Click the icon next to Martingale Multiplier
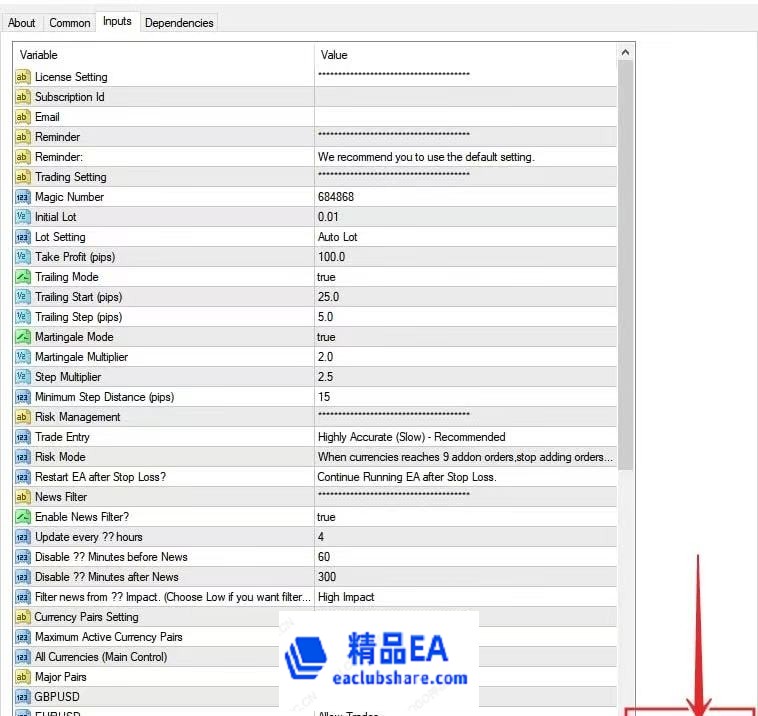The height and width of the screenshot is (716, 758). 22,357
